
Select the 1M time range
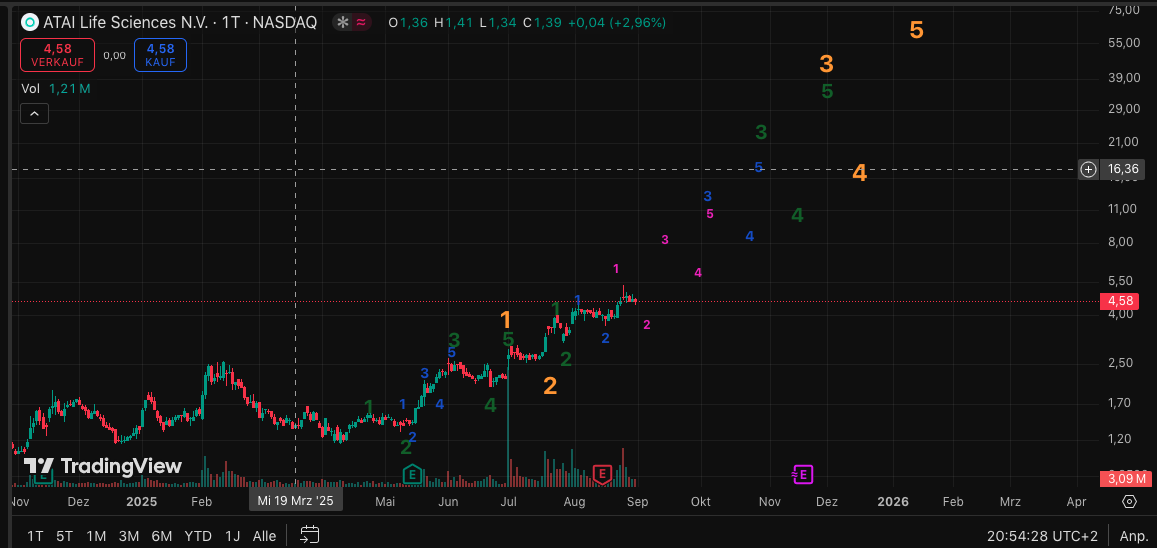pyautogui.click(x=96, y=536)
